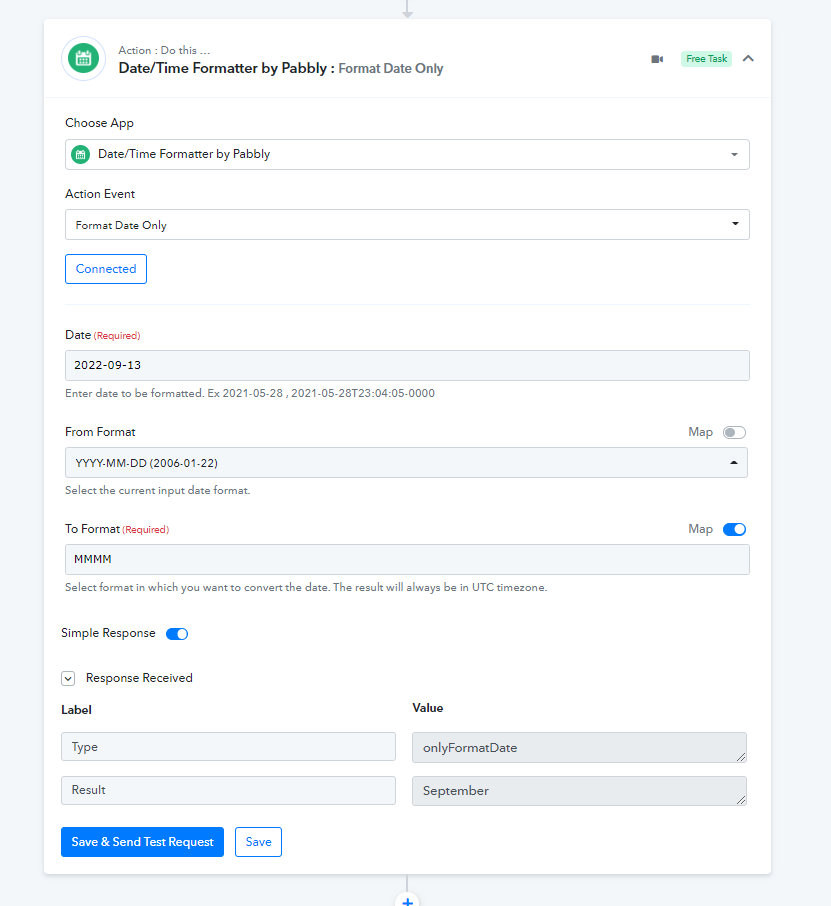Open the Choose App dropdown
Screen dimensions: 831x906
(x=407, y=154)
